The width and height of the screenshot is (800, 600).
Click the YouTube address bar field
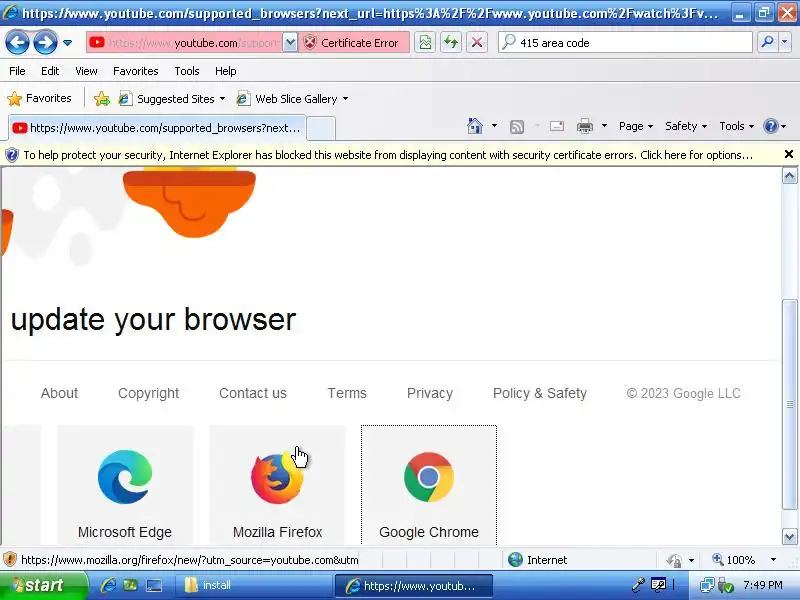tap(184, 43)
